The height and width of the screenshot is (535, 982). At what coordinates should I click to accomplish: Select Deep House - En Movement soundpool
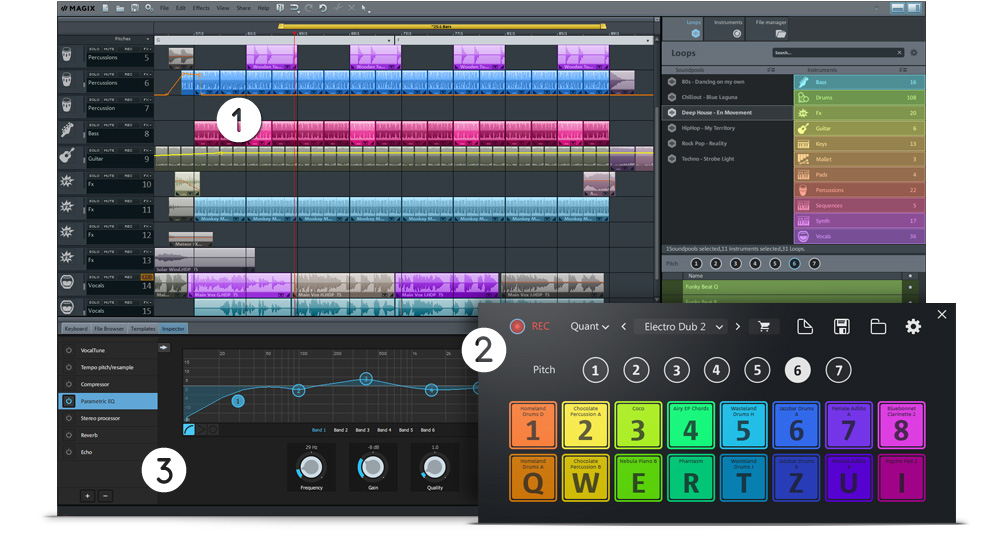(x=728, y=113)
